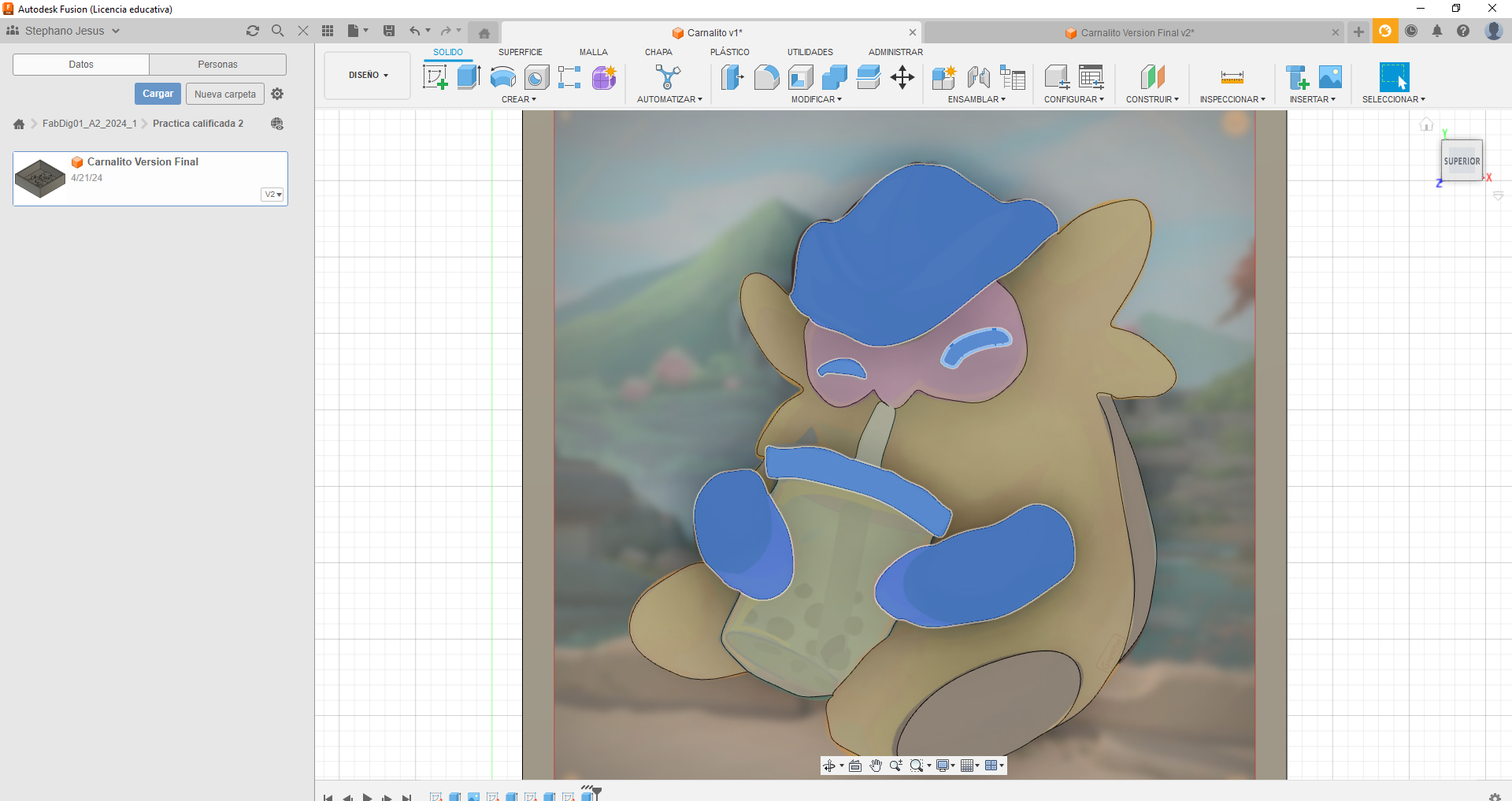Screen dimensions: 1512x801
Task: Select the Hole tool
Action: tap(537, 77)
